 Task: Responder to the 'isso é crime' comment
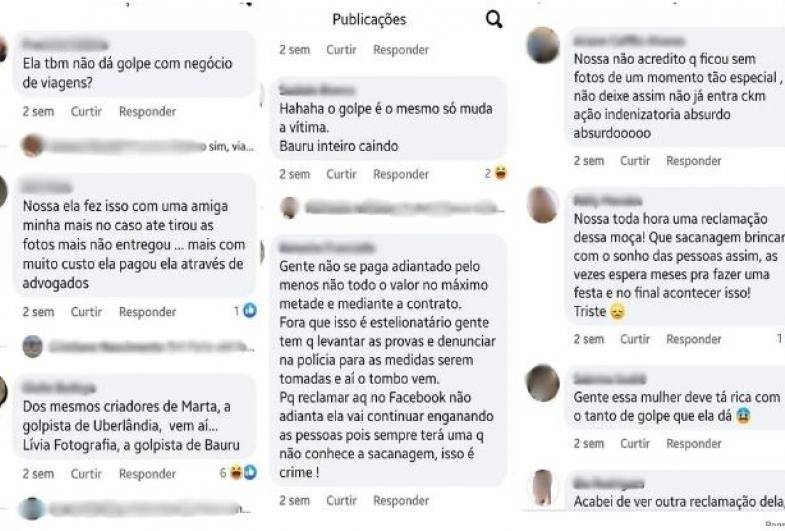pos(401,500)
